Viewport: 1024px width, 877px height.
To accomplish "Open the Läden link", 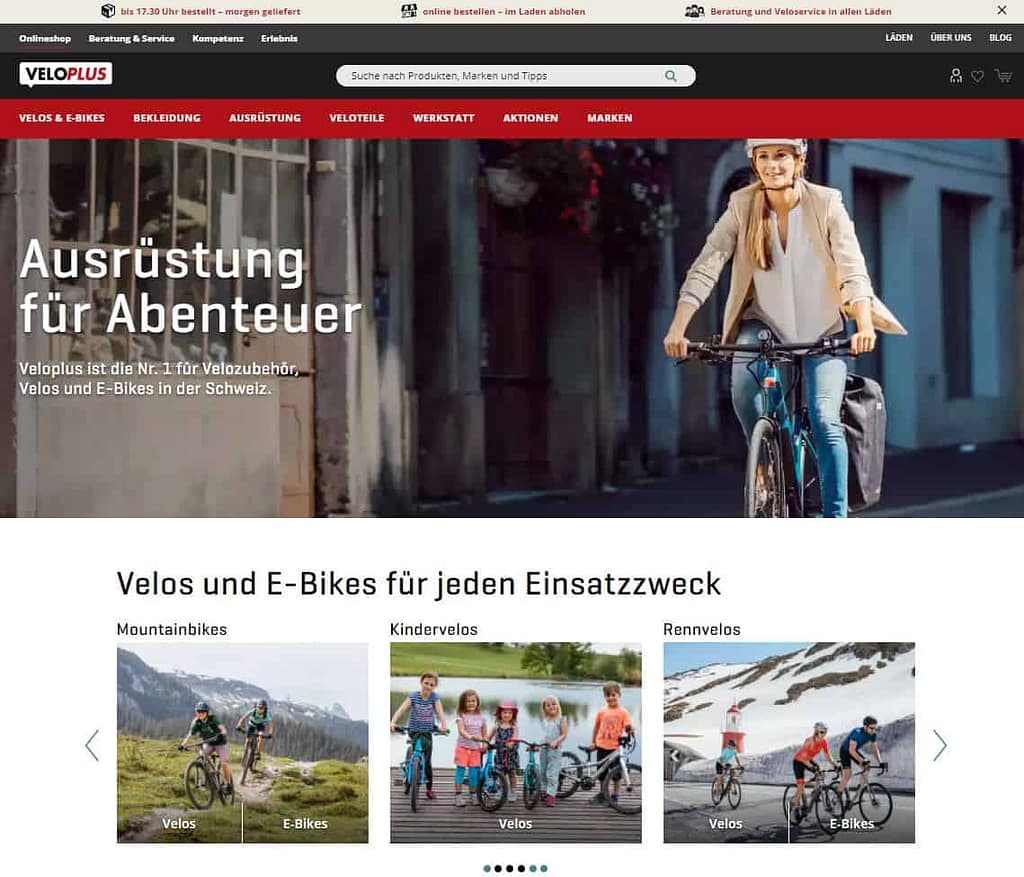I will click(x=899, y=38).
